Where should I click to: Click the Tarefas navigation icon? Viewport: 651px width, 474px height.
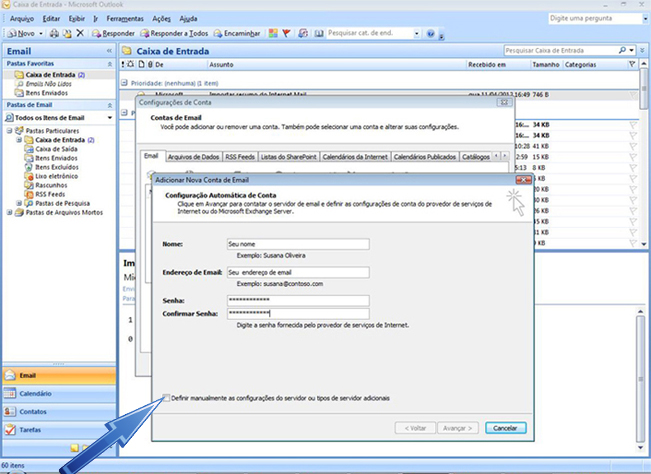click(x=10, y=430)
